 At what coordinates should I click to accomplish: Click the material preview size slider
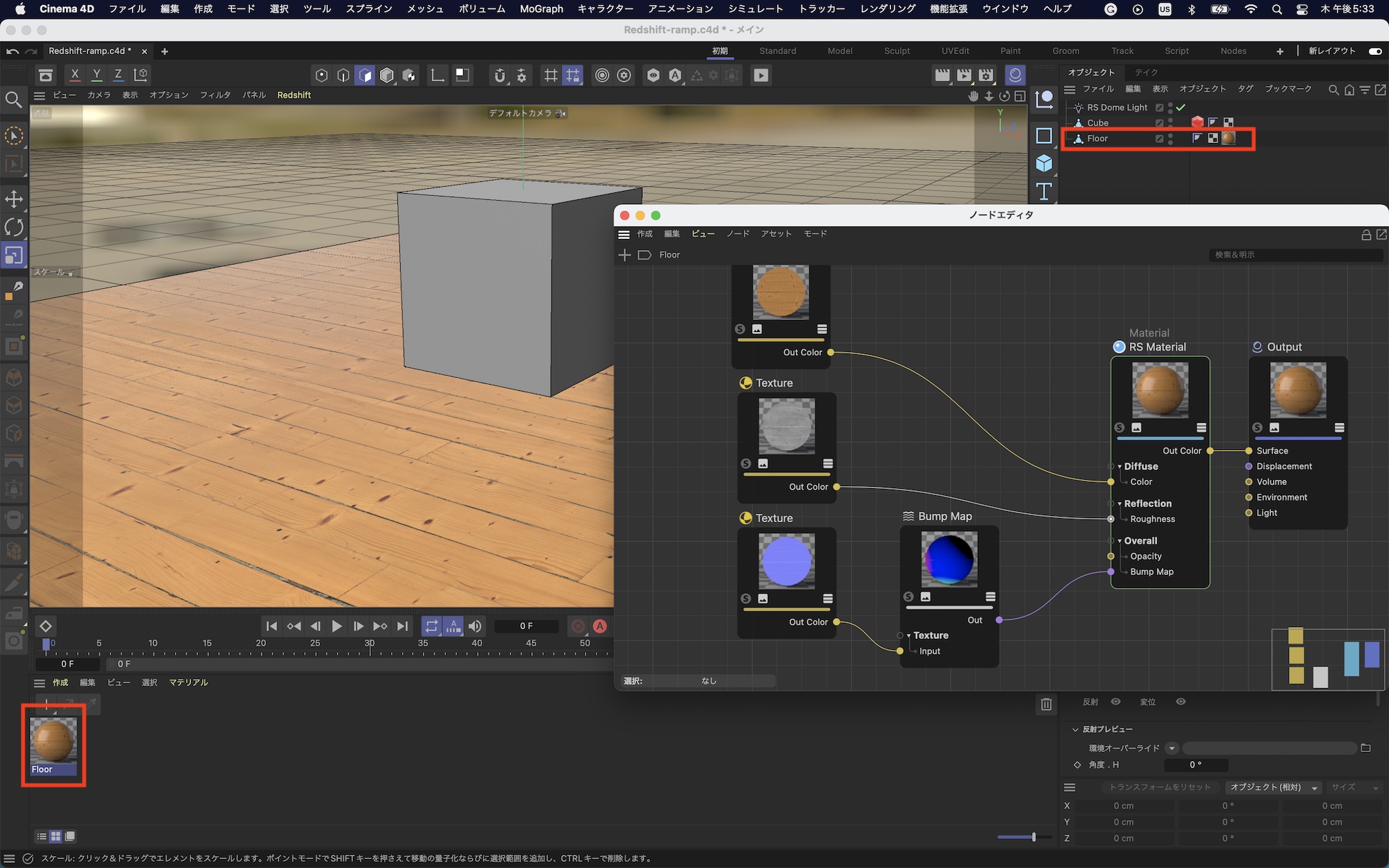pyautogui.click(x=1033, y=837)
